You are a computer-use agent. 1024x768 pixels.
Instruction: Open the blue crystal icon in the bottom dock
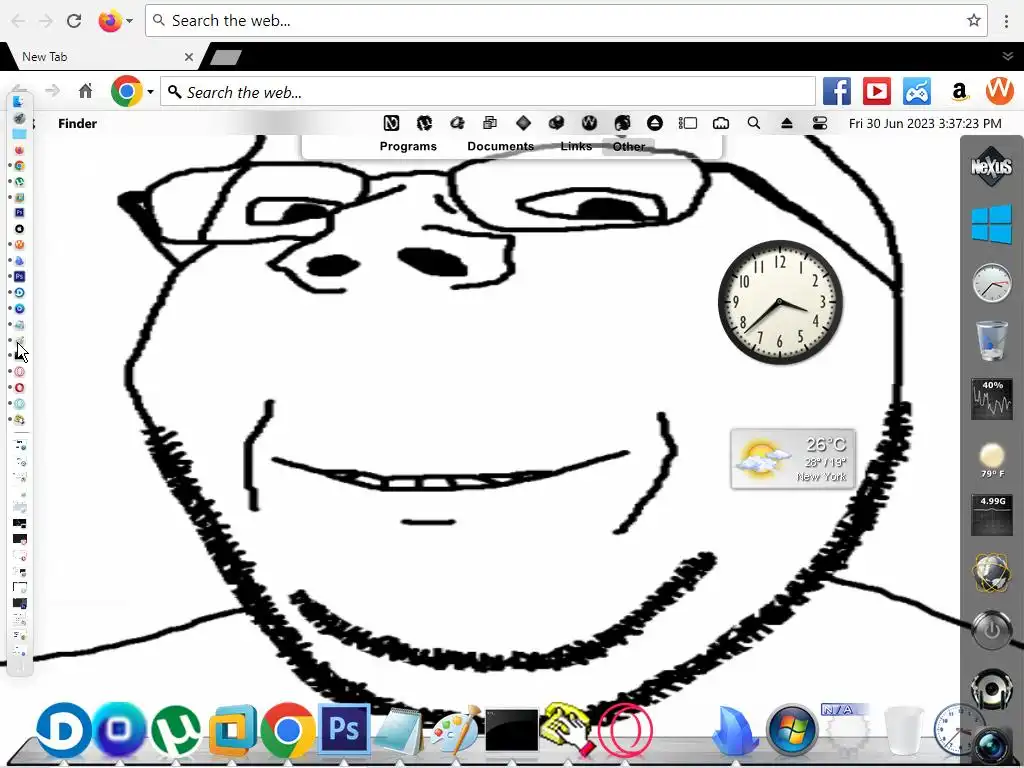click(x=735, y=731)
